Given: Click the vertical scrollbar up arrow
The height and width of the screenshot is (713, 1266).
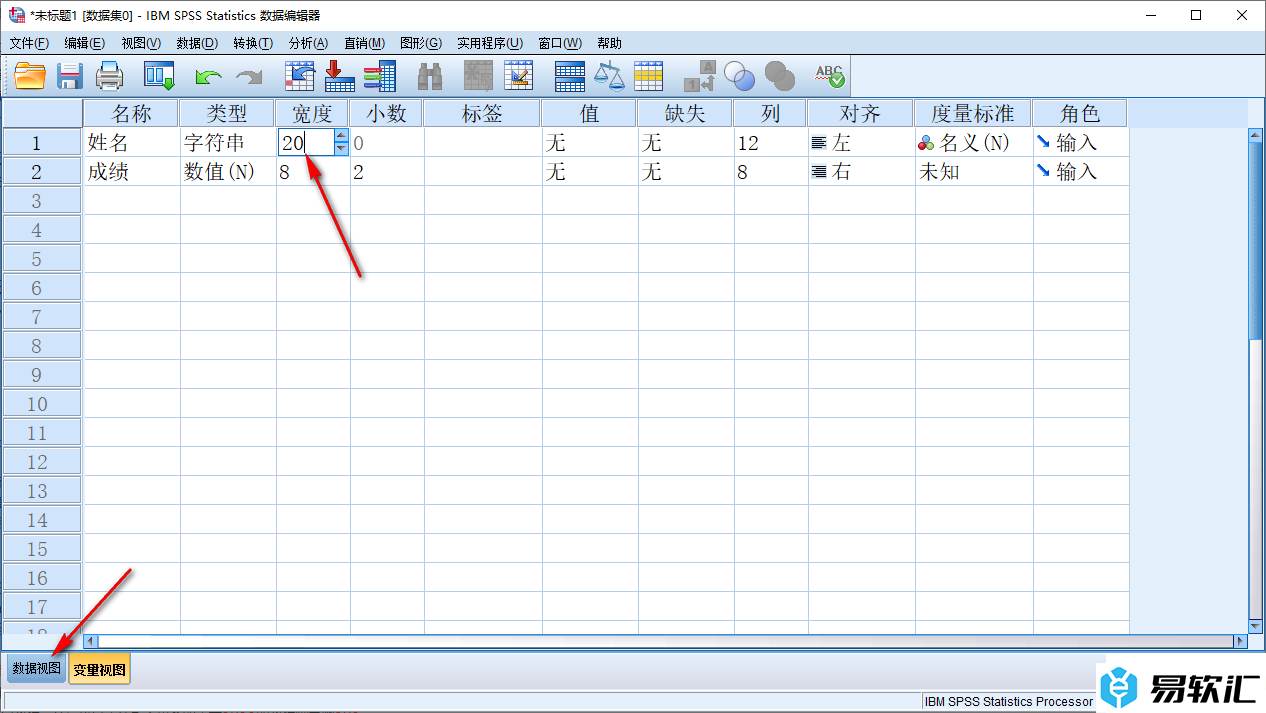Looking at the screenshot, I should pyautogui.click(x=1256, y=135).
